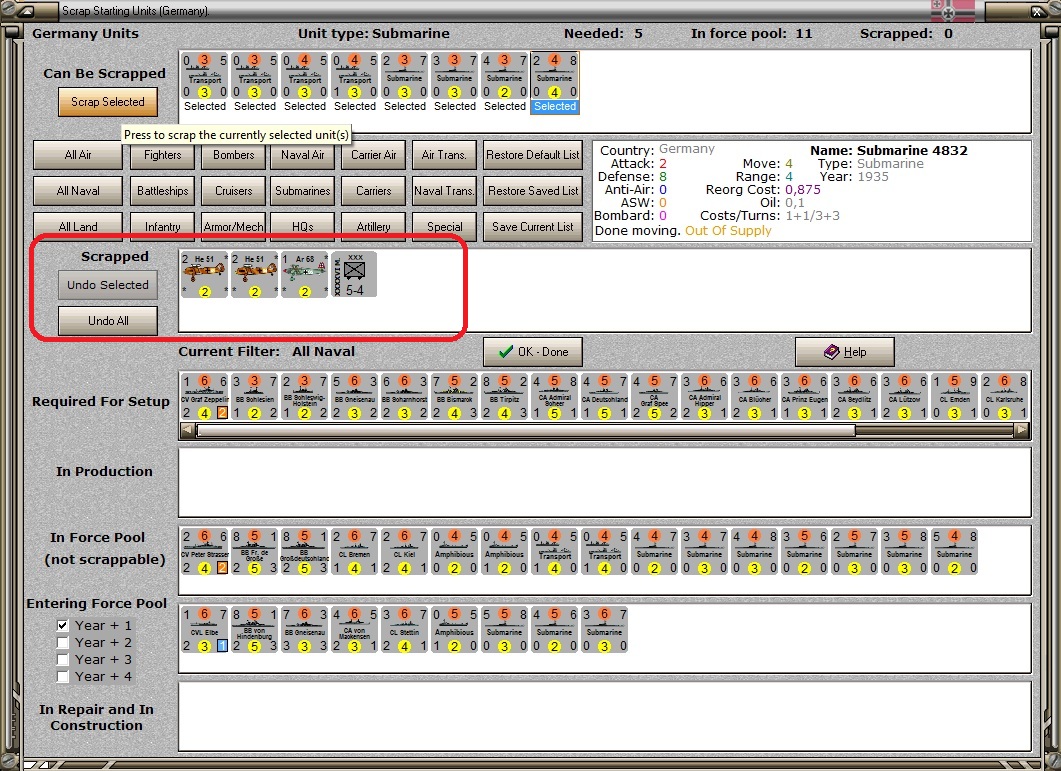Image resolution: width=1061 pixels, height=771 pixels.
Task: Select the CV Peter Strasser counter
Action: (205, 552)
